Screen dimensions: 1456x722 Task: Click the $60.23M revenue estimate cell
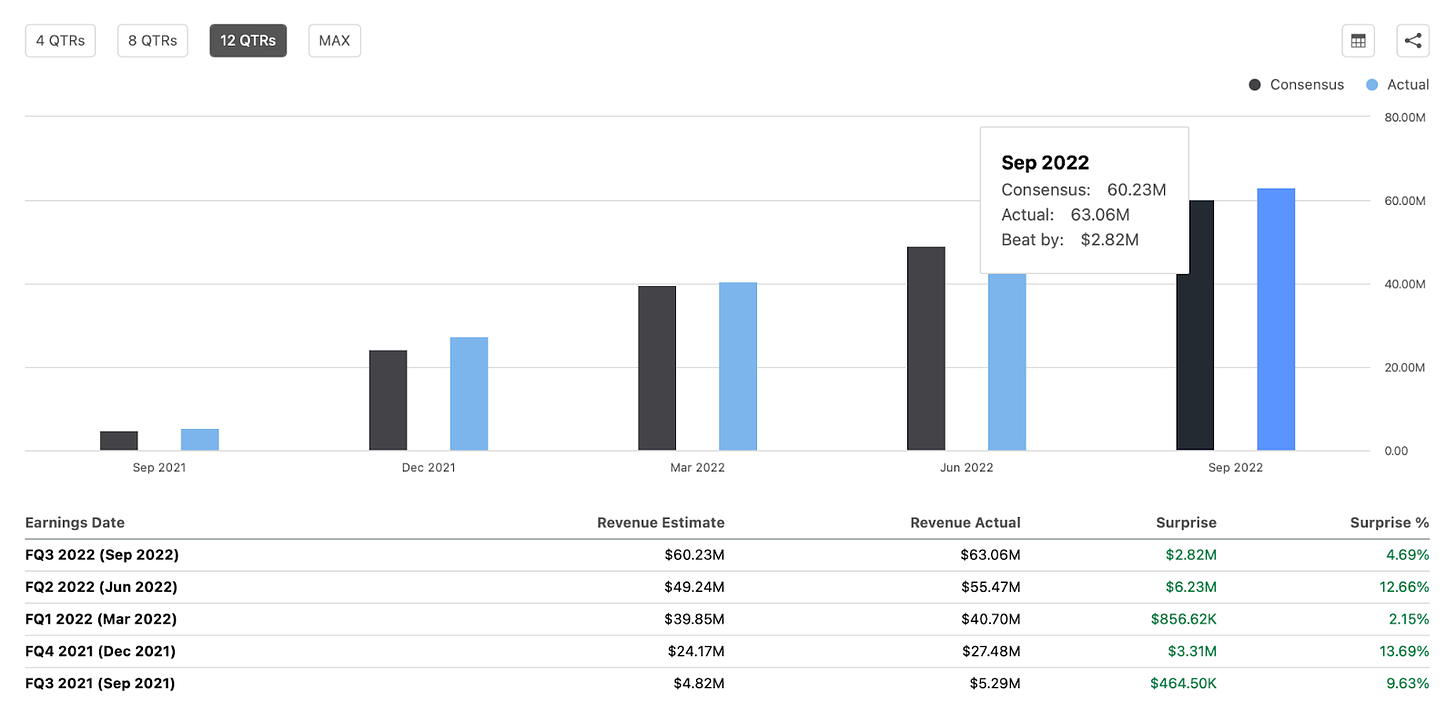694,555
